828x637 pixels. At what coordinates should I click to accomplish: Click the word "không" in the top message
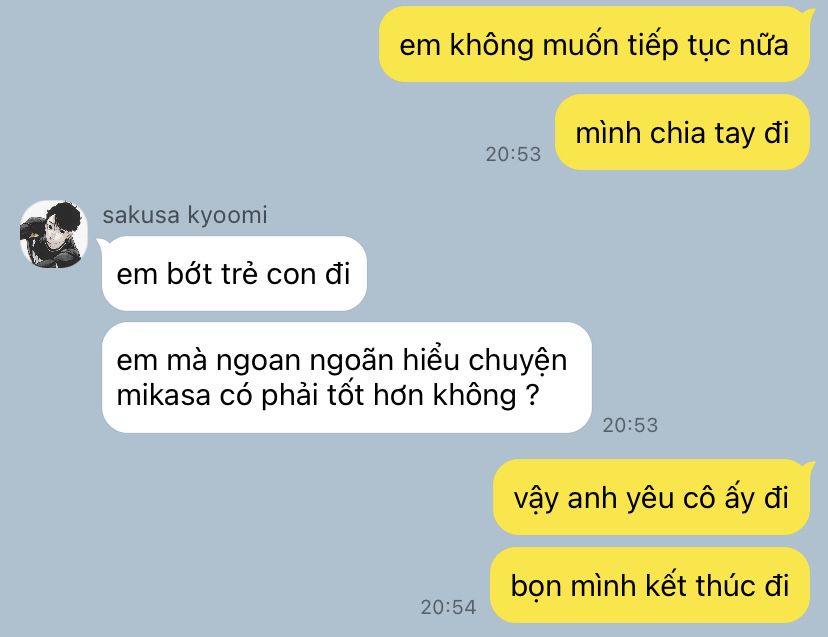[491, 45]
